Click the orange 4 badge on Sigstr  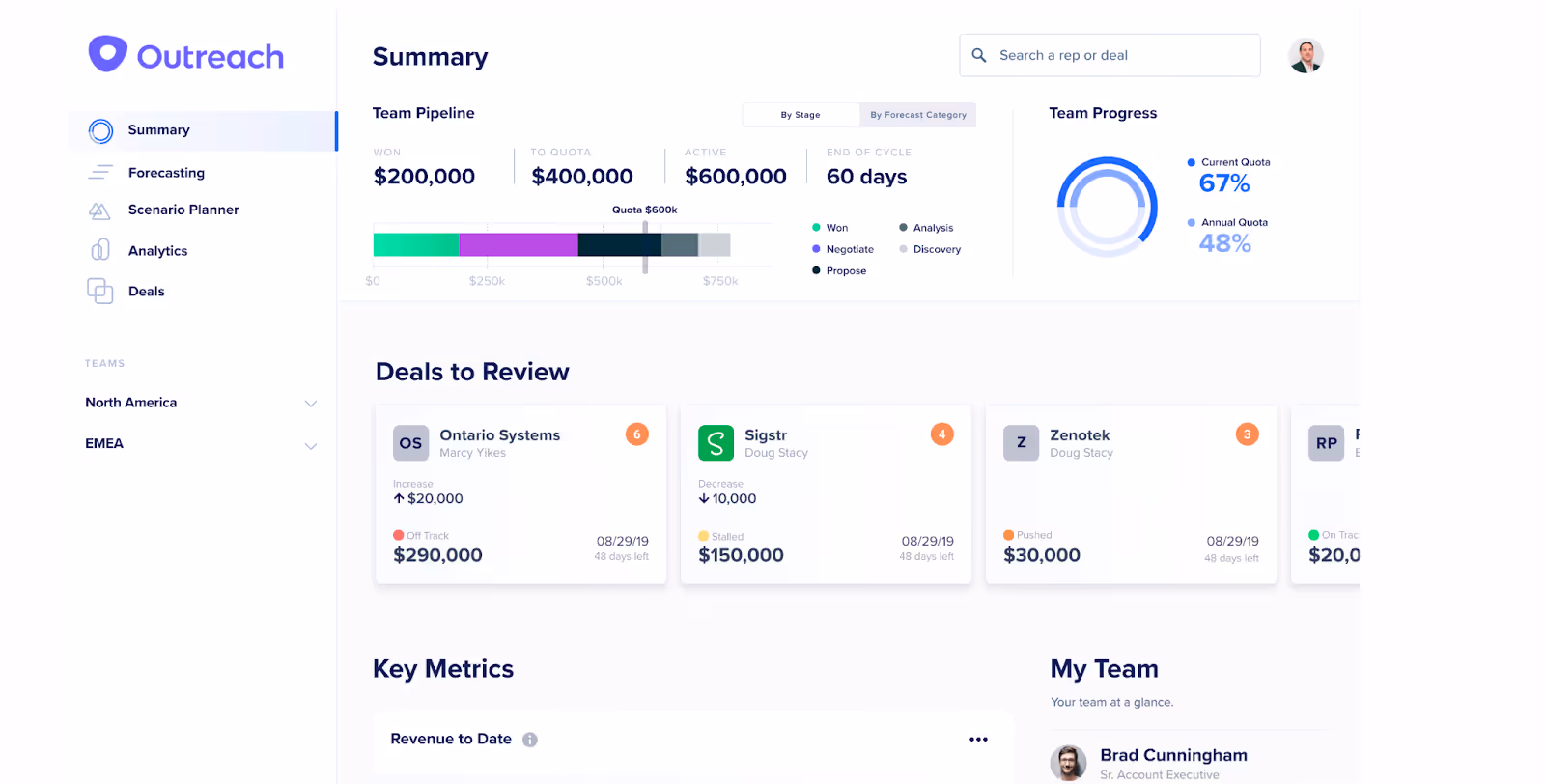941,434
